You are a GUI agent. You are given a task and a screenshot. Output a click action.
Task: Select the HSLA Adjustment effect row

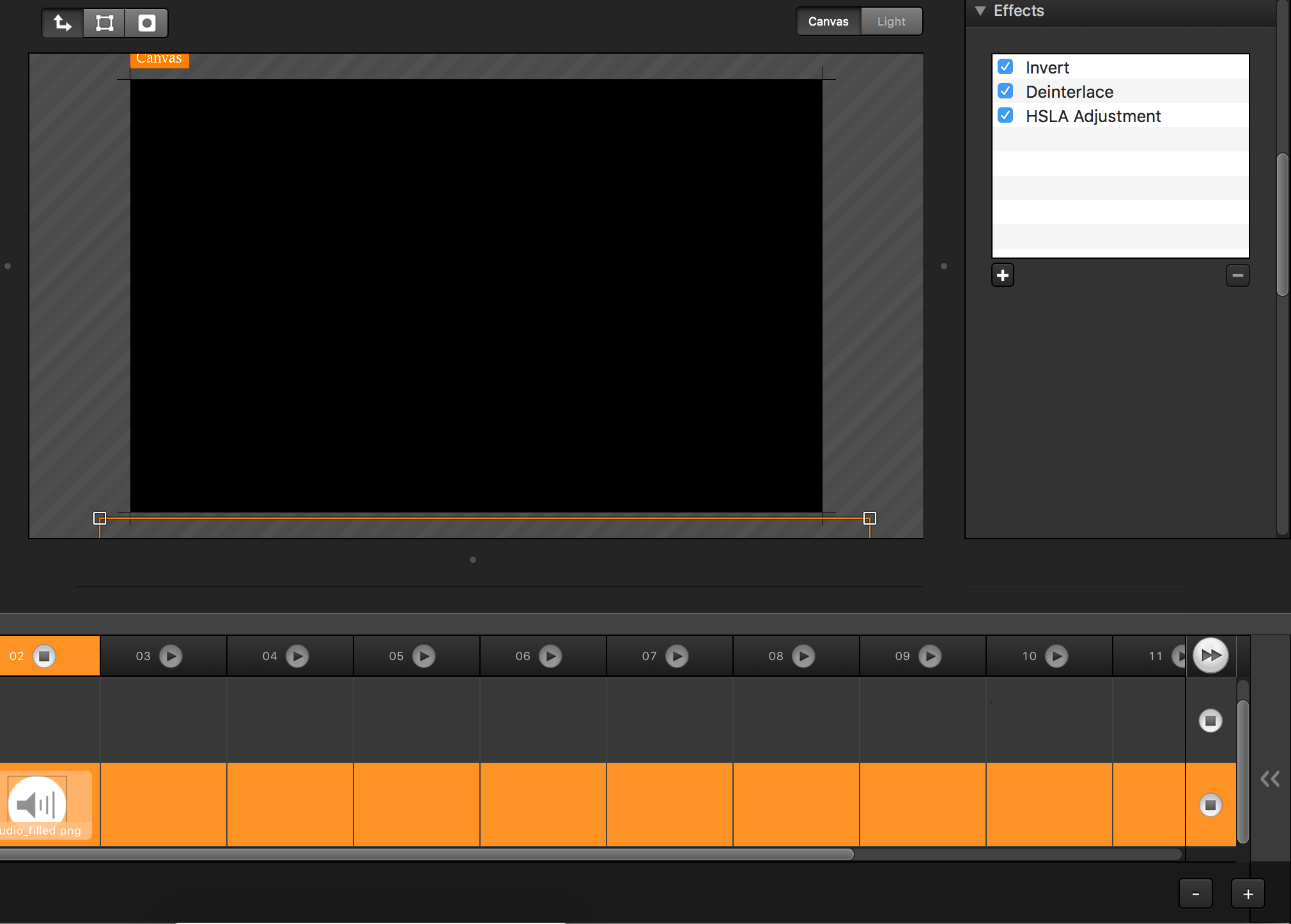coord(1120,116)
